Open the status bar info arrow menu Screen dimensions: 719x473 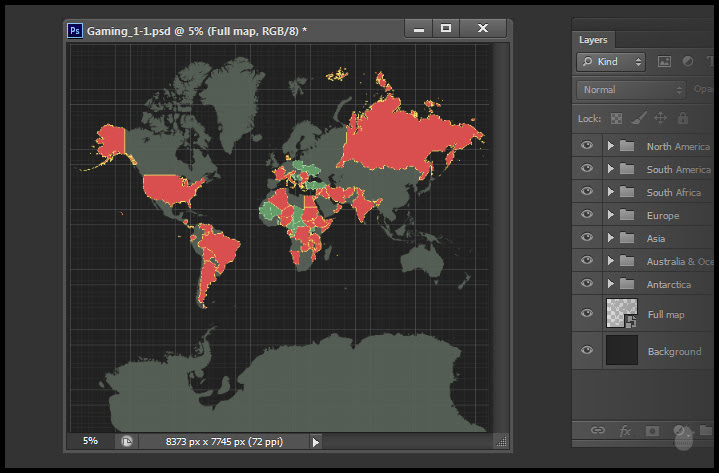[x=316, y=441]
